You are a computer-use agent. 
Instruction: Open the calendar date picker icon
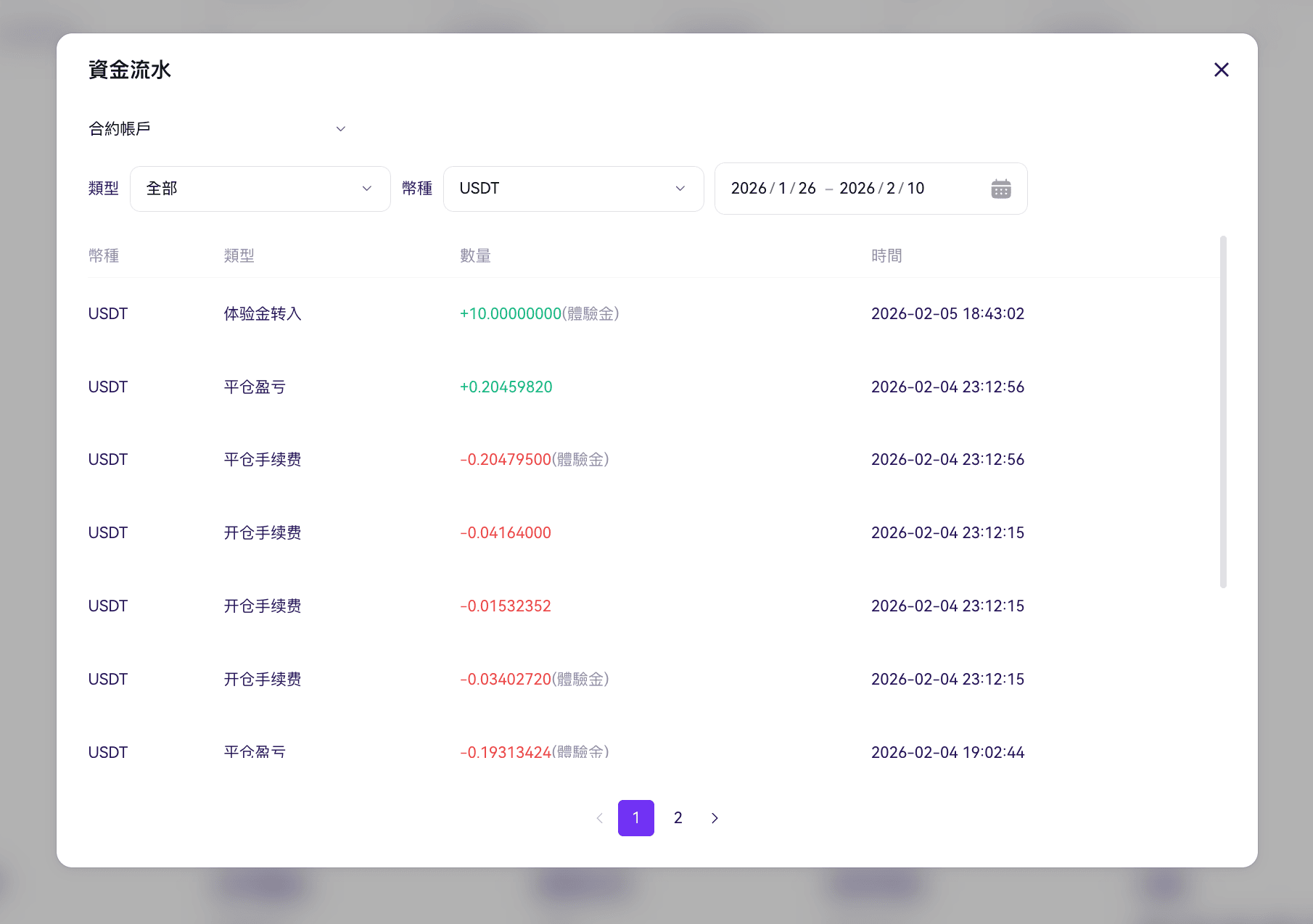pyautogui.click(x=1000, y=189)
